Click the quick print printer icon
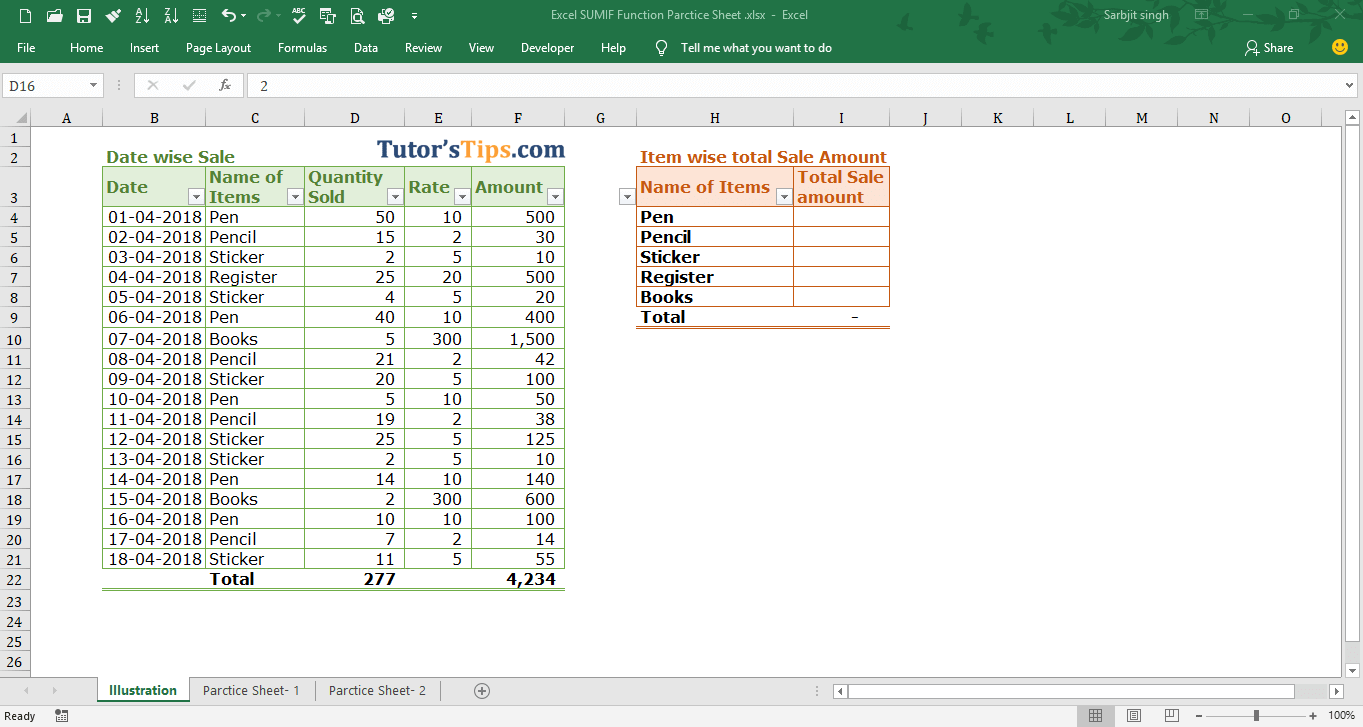The width and height of the screenshot is (1363, 727). point(386,16)
